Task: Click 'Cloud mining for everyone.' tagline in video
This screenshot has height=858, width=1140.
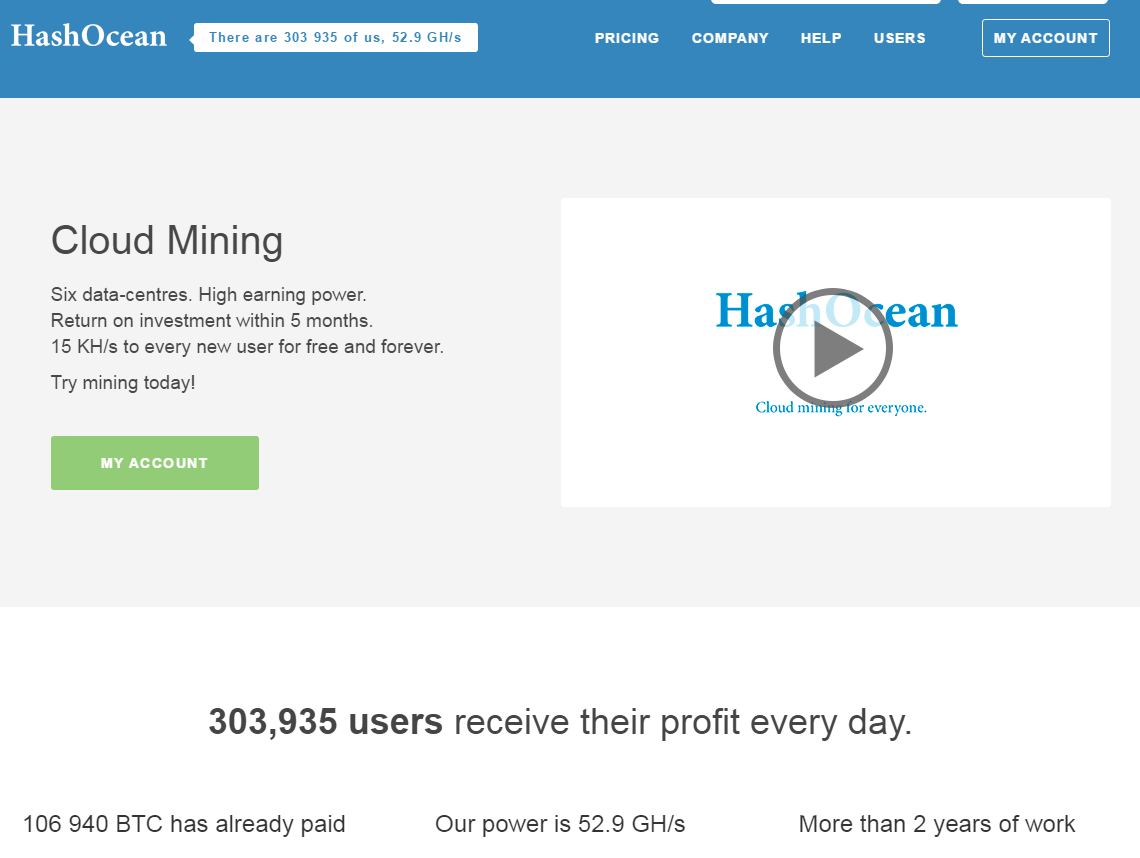Action: click(841, 408)
